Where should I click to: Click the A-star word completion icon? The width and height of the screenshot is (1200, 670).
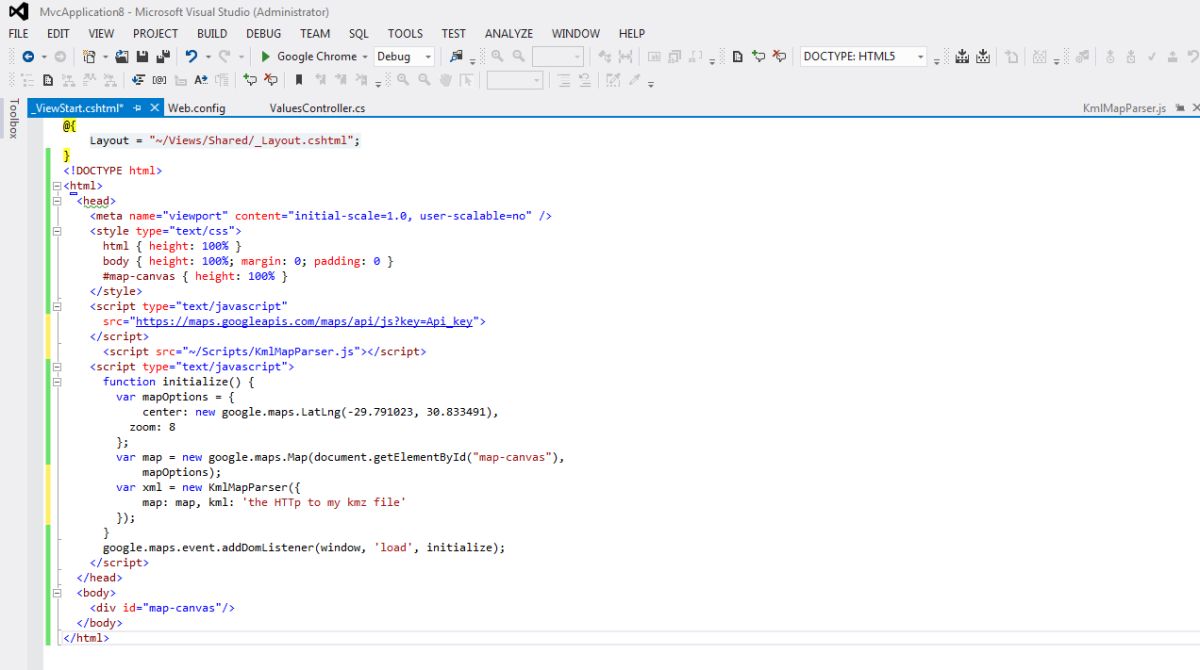pyautogui.click(x=201, y=81)
